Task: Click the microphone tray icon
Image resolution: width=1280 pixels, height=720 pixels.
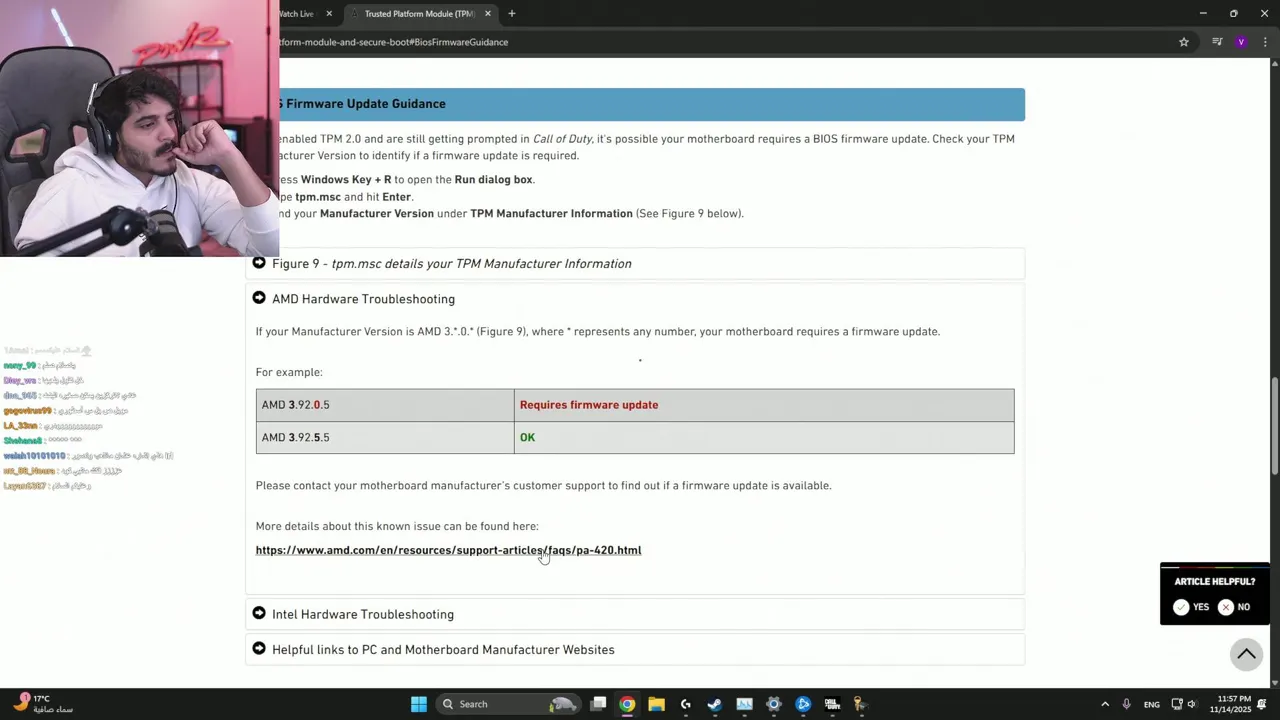Action: point(1127,704)
